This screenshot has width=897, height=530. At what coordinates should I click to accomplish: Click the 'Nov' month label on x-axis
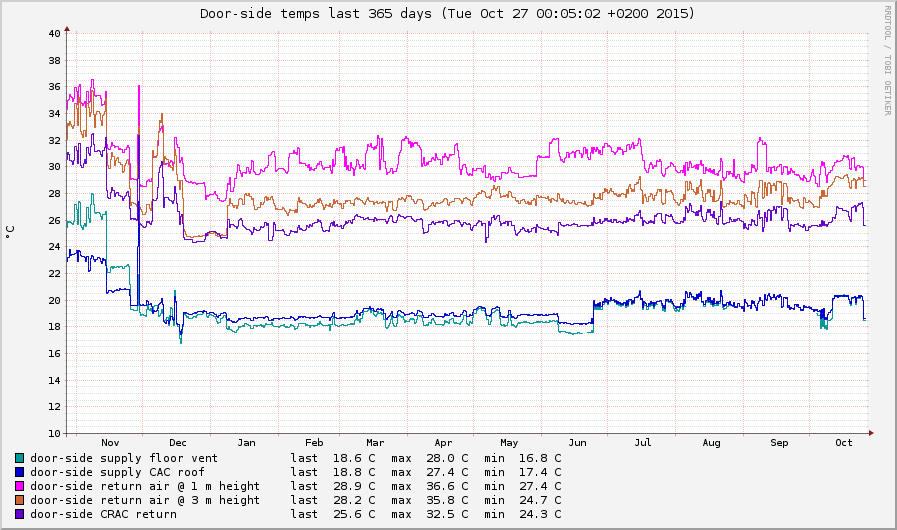(110, 443)
